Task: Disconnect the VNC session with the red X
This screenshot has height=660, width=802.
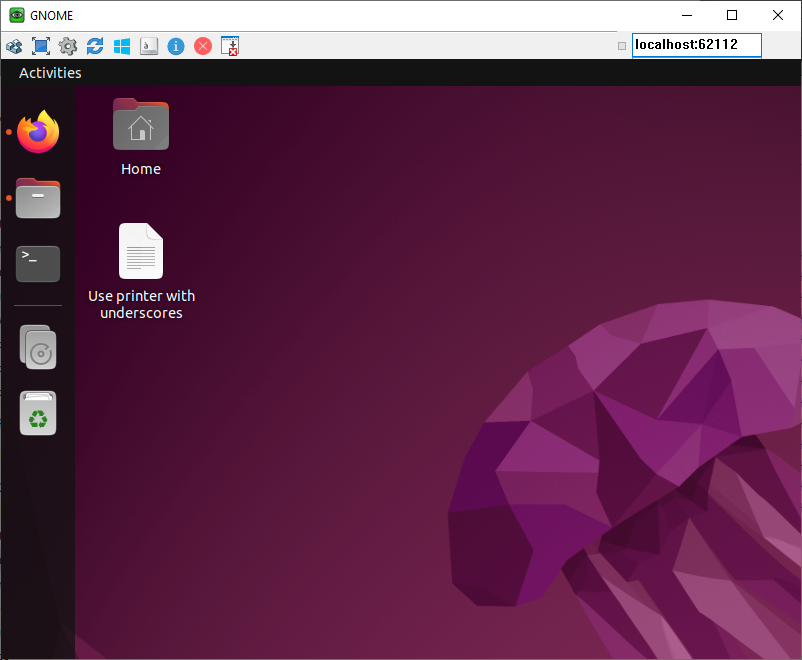Action: (x=202, y=46)
